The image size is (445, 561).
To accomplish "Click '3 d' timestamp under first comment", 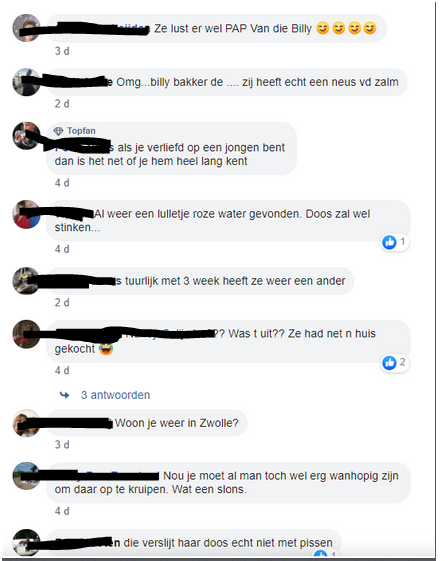I will coord(62,51).
